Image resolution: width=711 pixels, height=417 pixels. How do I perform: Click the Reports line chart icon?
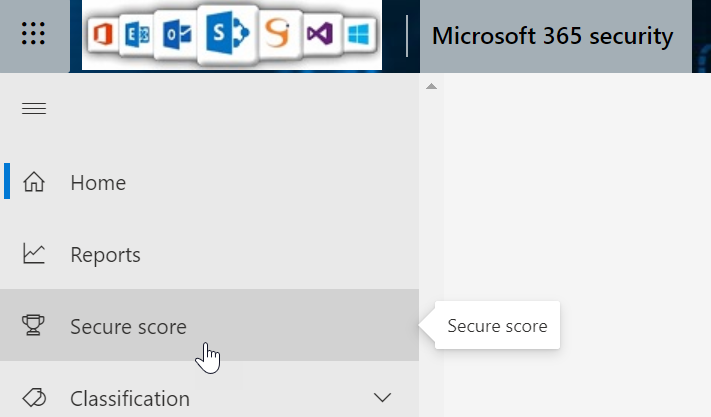[x=34, y=255]
